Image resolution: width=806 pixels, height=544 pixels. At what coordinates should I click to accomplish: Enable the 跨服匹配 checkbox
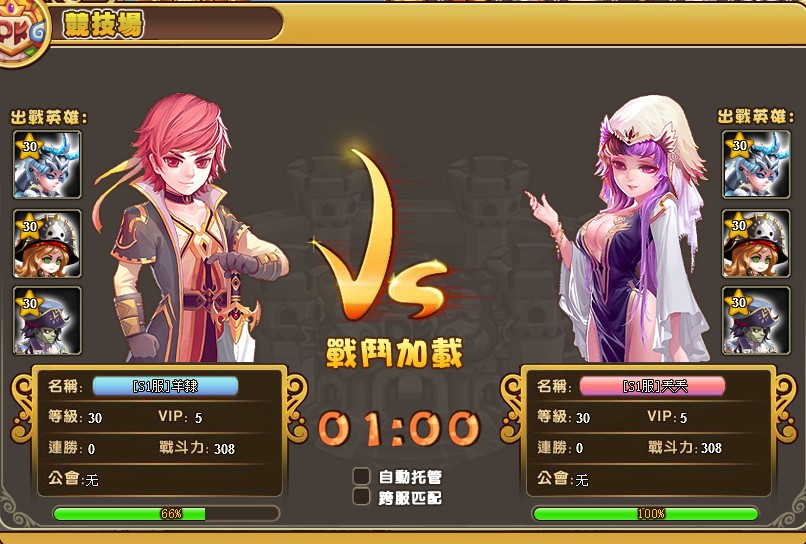[x=361, y=497]
